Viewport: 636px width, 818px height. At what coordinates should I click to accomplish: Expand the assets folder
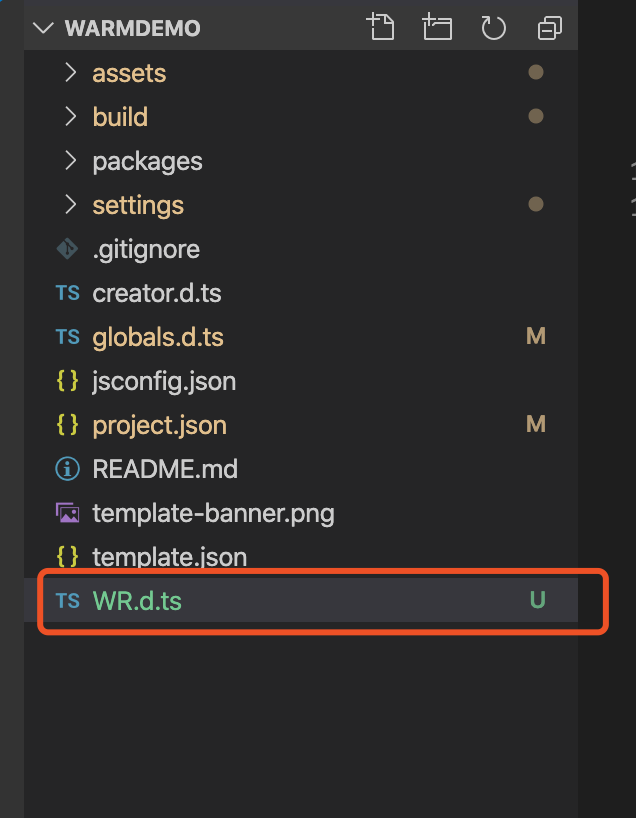pos(70,73)
